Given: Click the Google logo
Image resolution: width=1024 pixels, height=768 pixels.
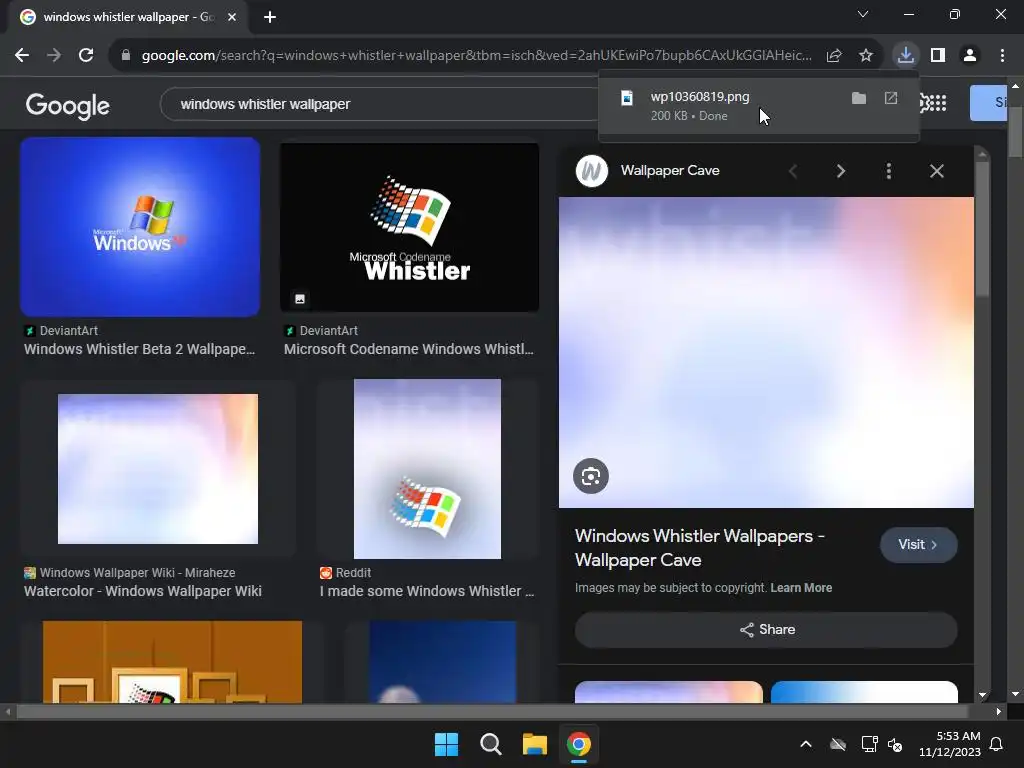Looking at the screenshot, I should click(x=68, y=105).
